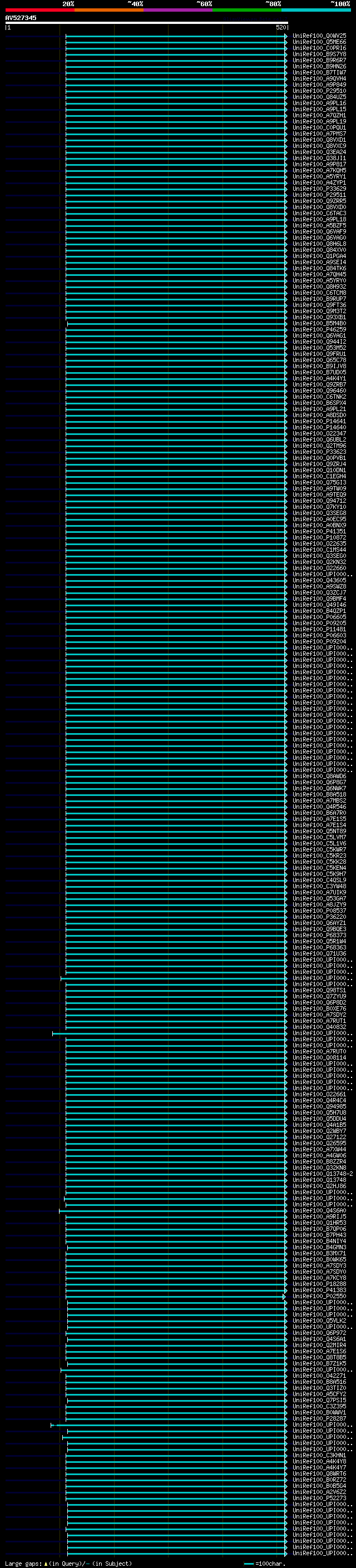Click hit label UniRef100_P14641

pos(319,421)
